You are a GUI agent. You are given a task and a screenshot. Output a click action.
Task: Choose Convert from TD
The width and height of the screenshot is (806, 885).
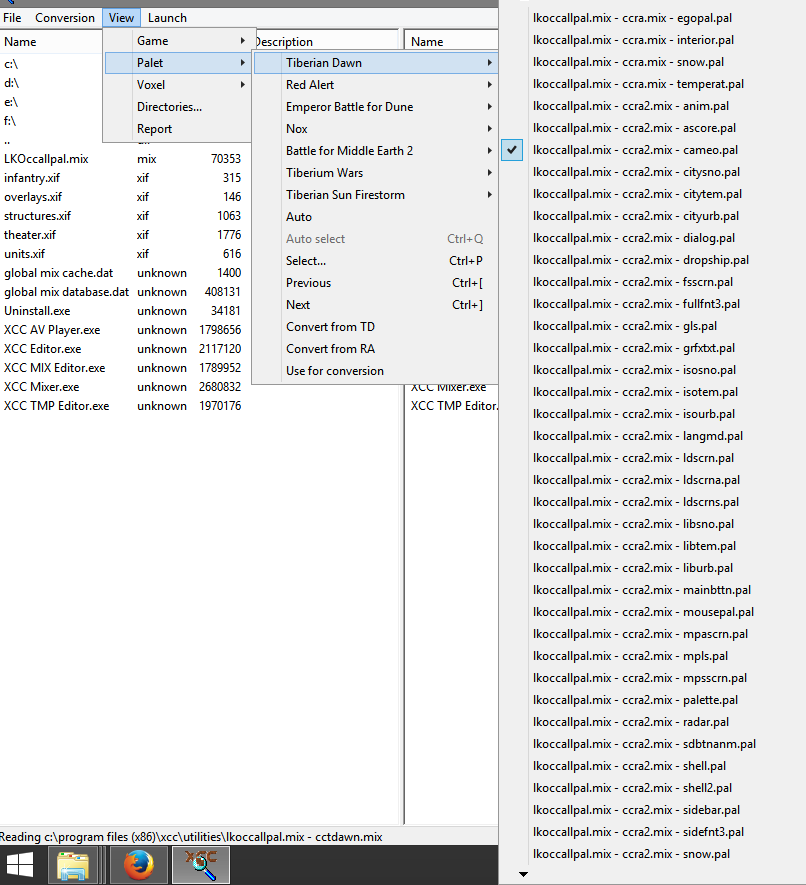pyautogui.click(x=375, y=327)
